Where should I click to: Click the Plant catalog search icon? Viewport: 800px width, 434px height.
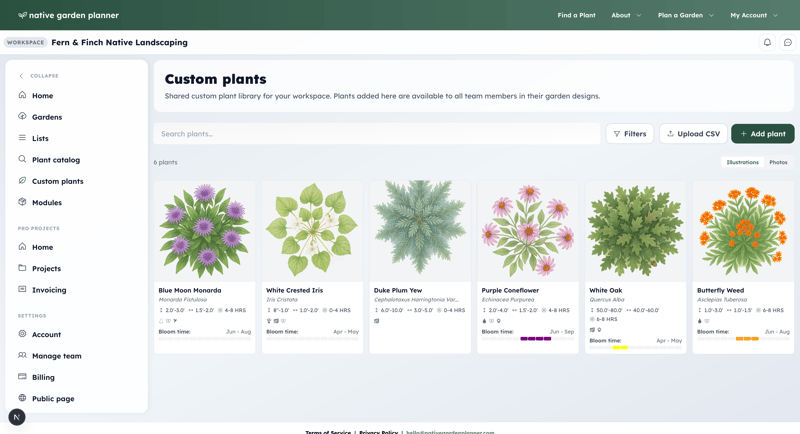22,159
